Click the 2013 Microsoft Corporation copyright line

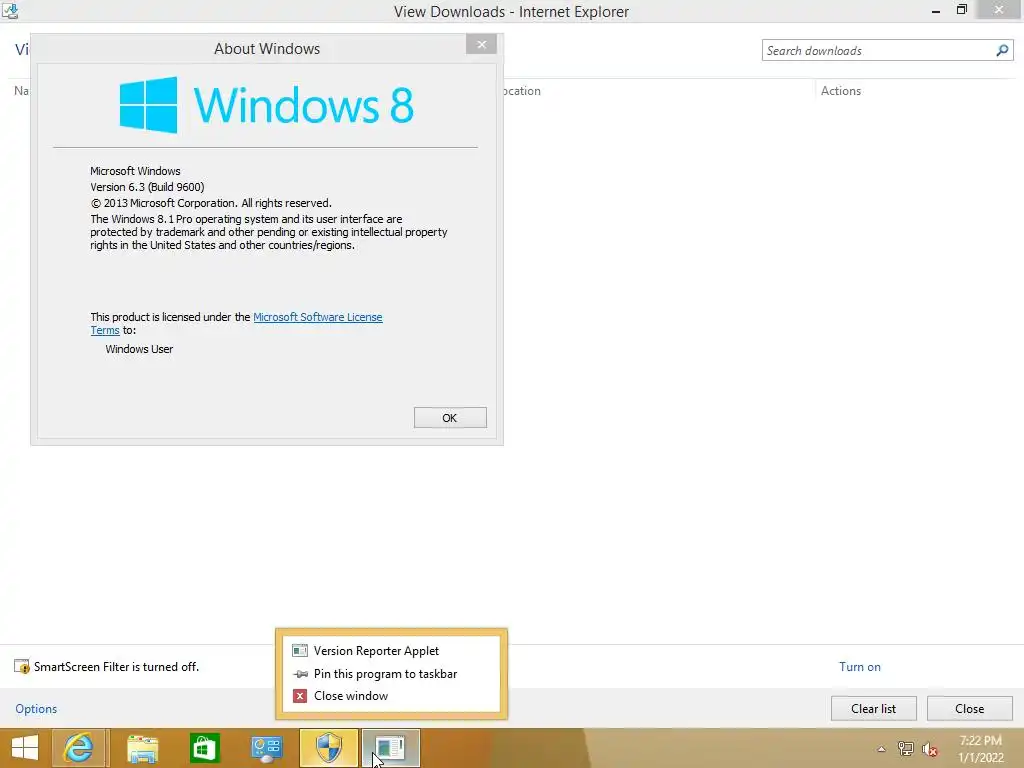211,203
